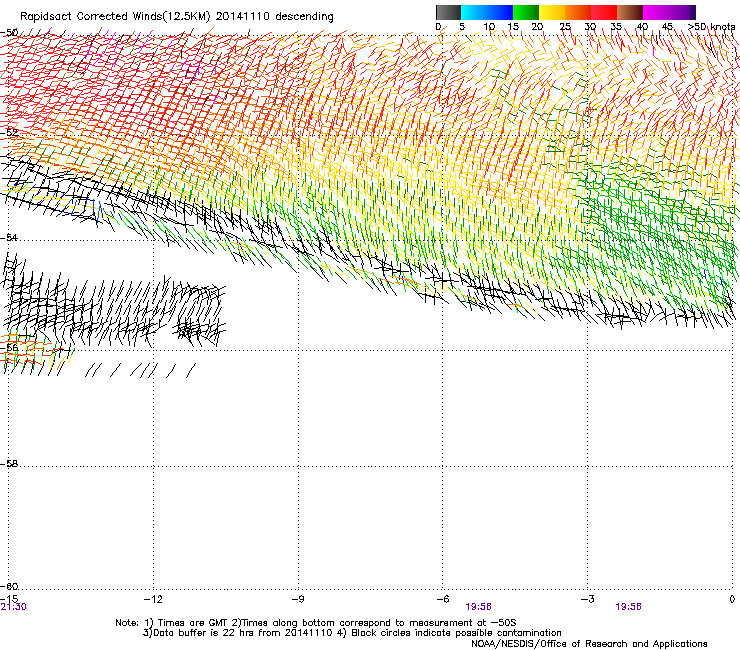Click the legend tick label '25'
The height and width of the screenshot is (650, 740).
[x=565, y=26]
